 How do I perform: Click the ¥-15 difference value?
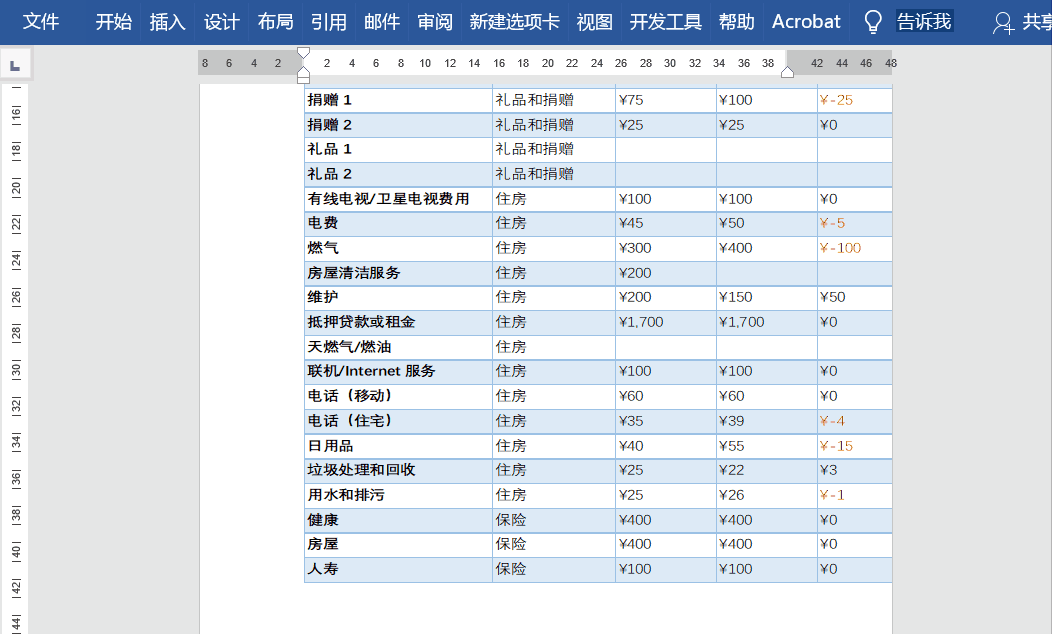tap(836, 446)
